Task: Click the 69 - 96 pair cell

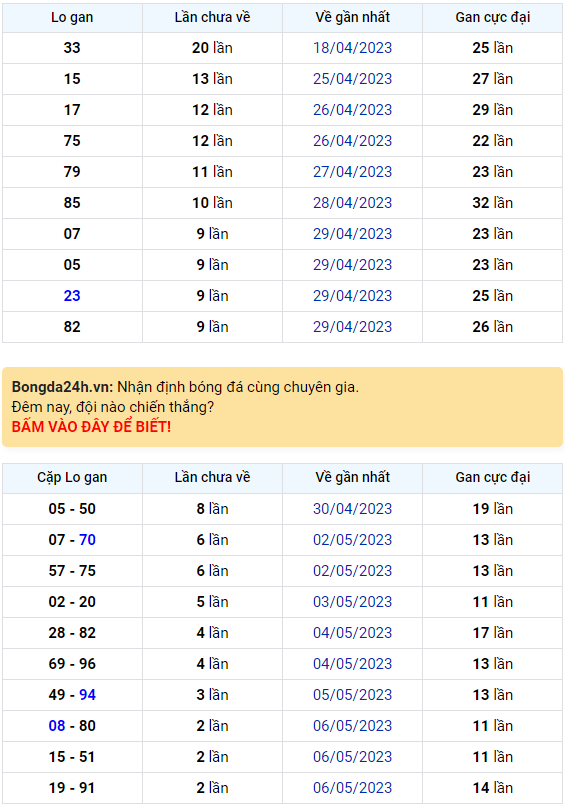Action: [72, 664]
